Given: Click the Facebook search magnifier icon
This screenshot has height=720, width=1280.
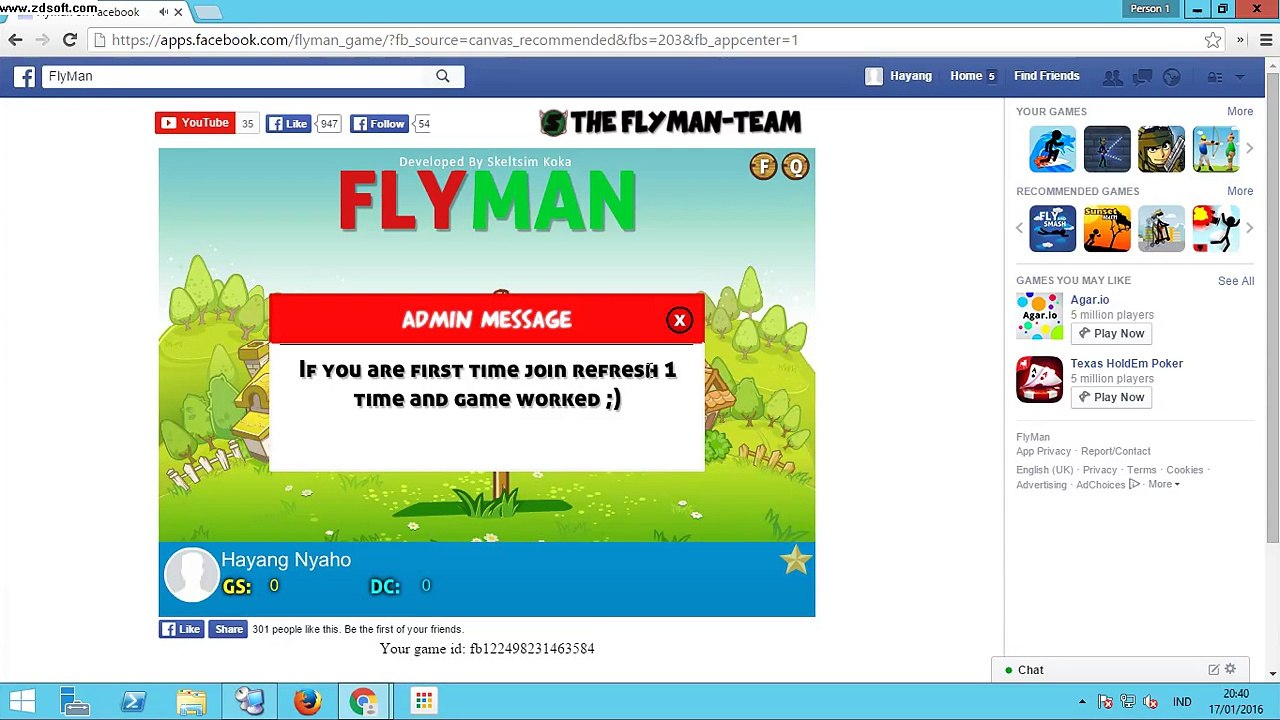Looking at the screenshot, I should tap(443, 76).
